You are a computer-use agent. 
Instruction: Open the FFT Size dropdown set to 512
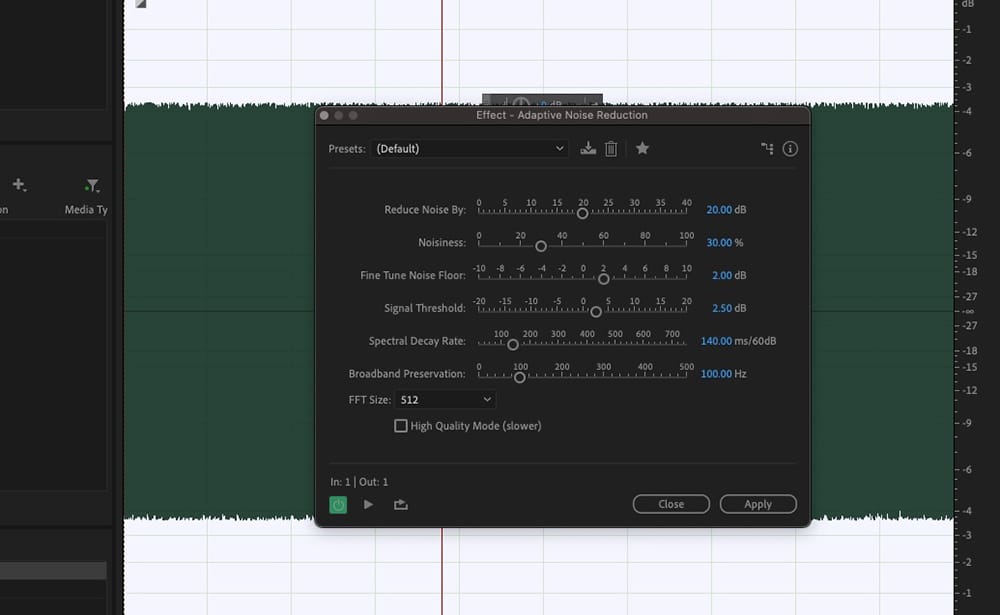(445, 400)
